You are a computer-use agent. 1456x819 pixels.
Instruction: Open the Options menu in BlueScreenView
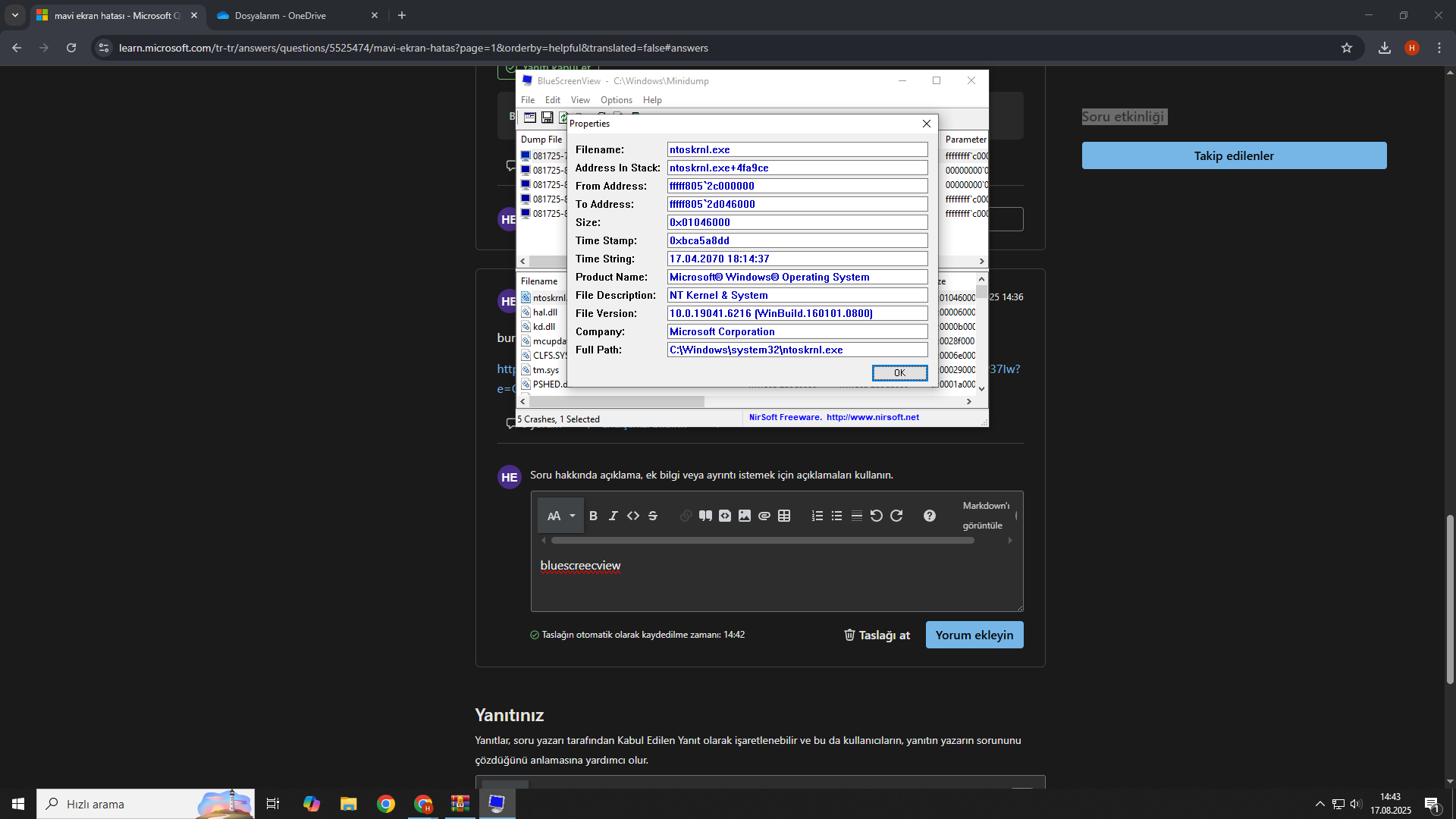coord(617,100)
